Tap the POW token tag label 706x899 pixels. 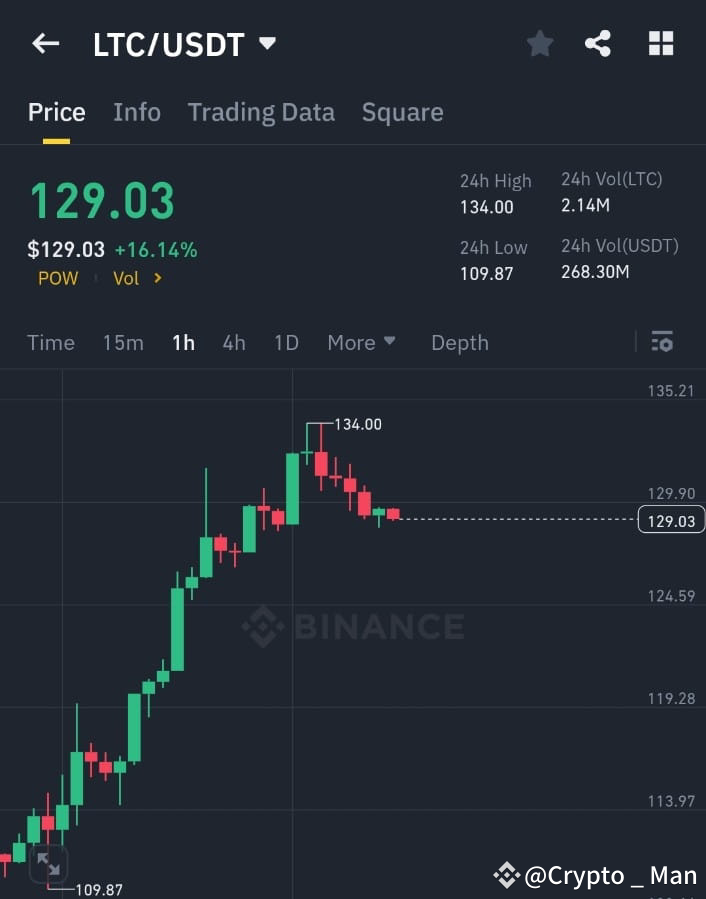pos(57,279)
